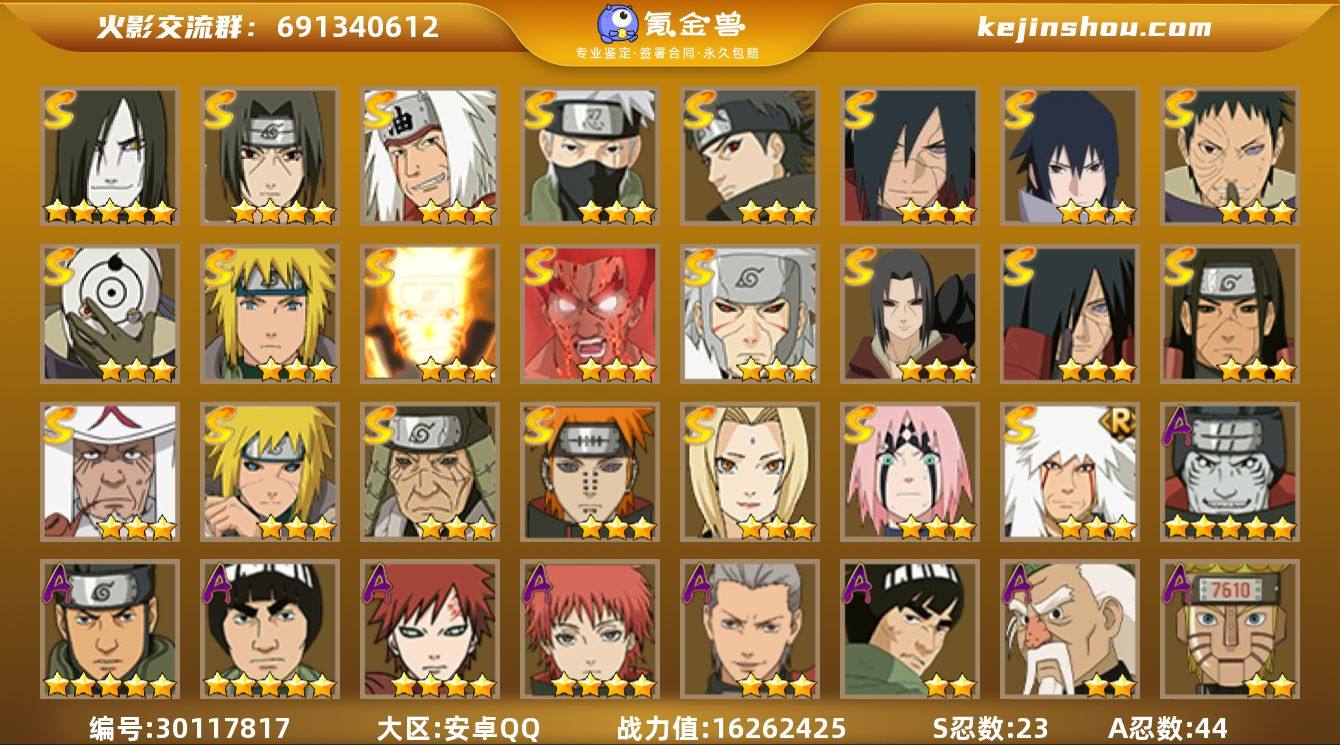Image resolution: width=1340 pixels, height=745 pixels.
Task: Select the pale long-haired five-star ninja portrait
Action: click(110, 157)
